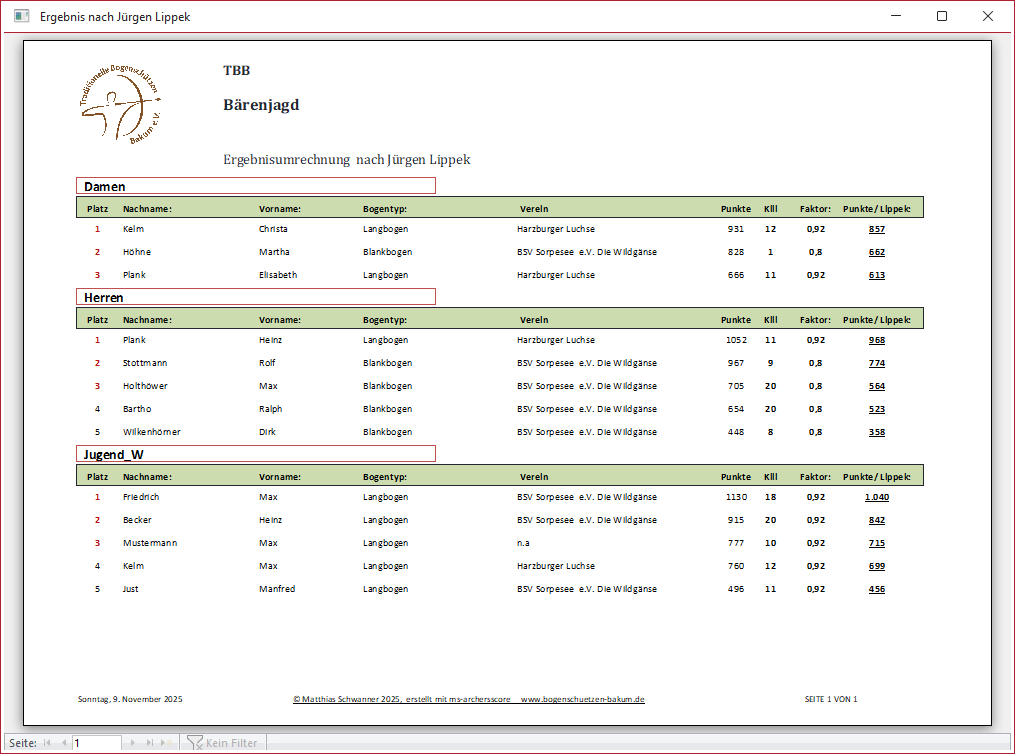Click the underlined 857 score for Kelm
This screenshot has height=754, width=1015.
(876, 228)
